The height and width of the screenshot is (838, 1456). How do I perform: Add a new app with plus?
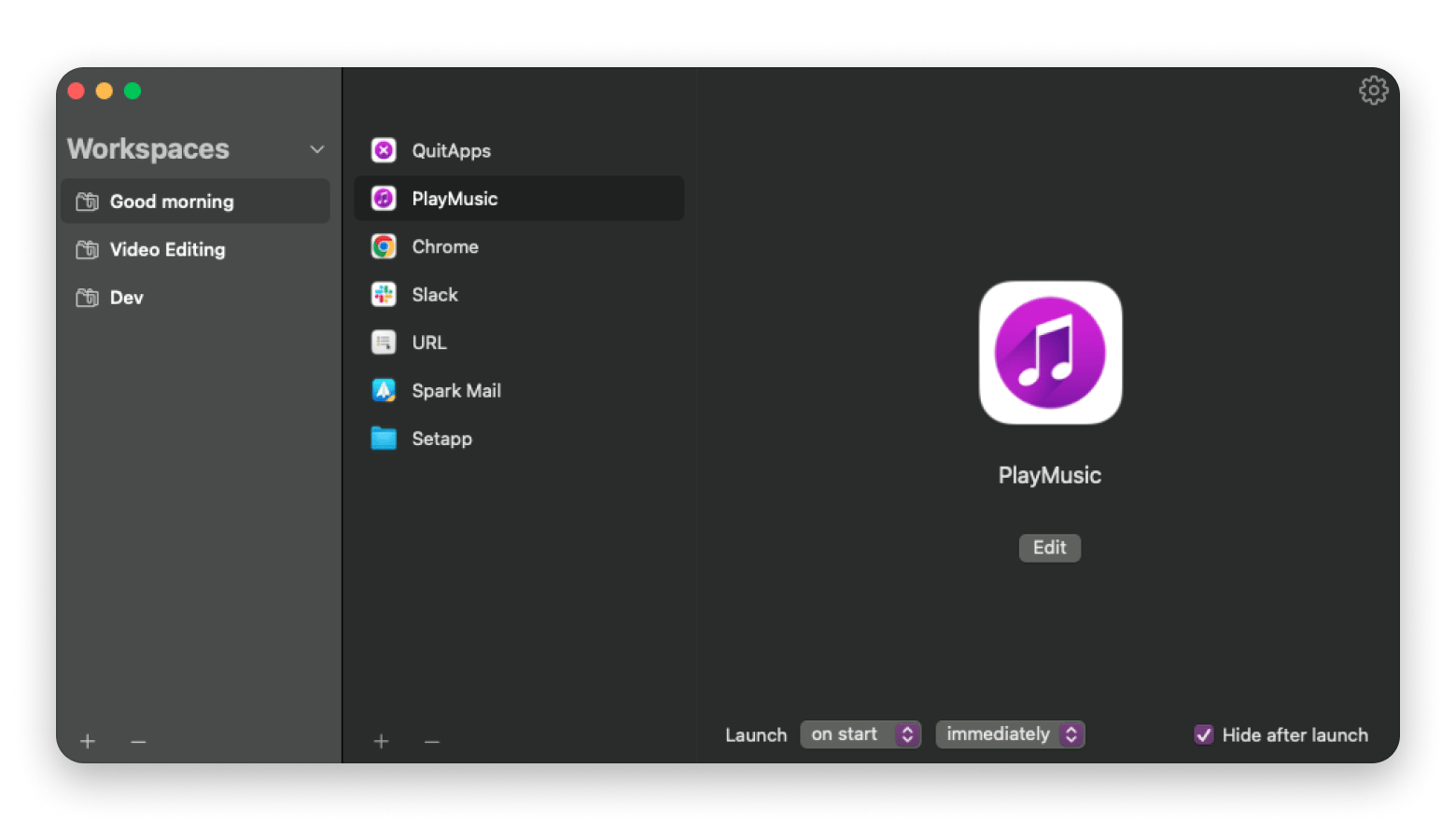coord(381,741)
